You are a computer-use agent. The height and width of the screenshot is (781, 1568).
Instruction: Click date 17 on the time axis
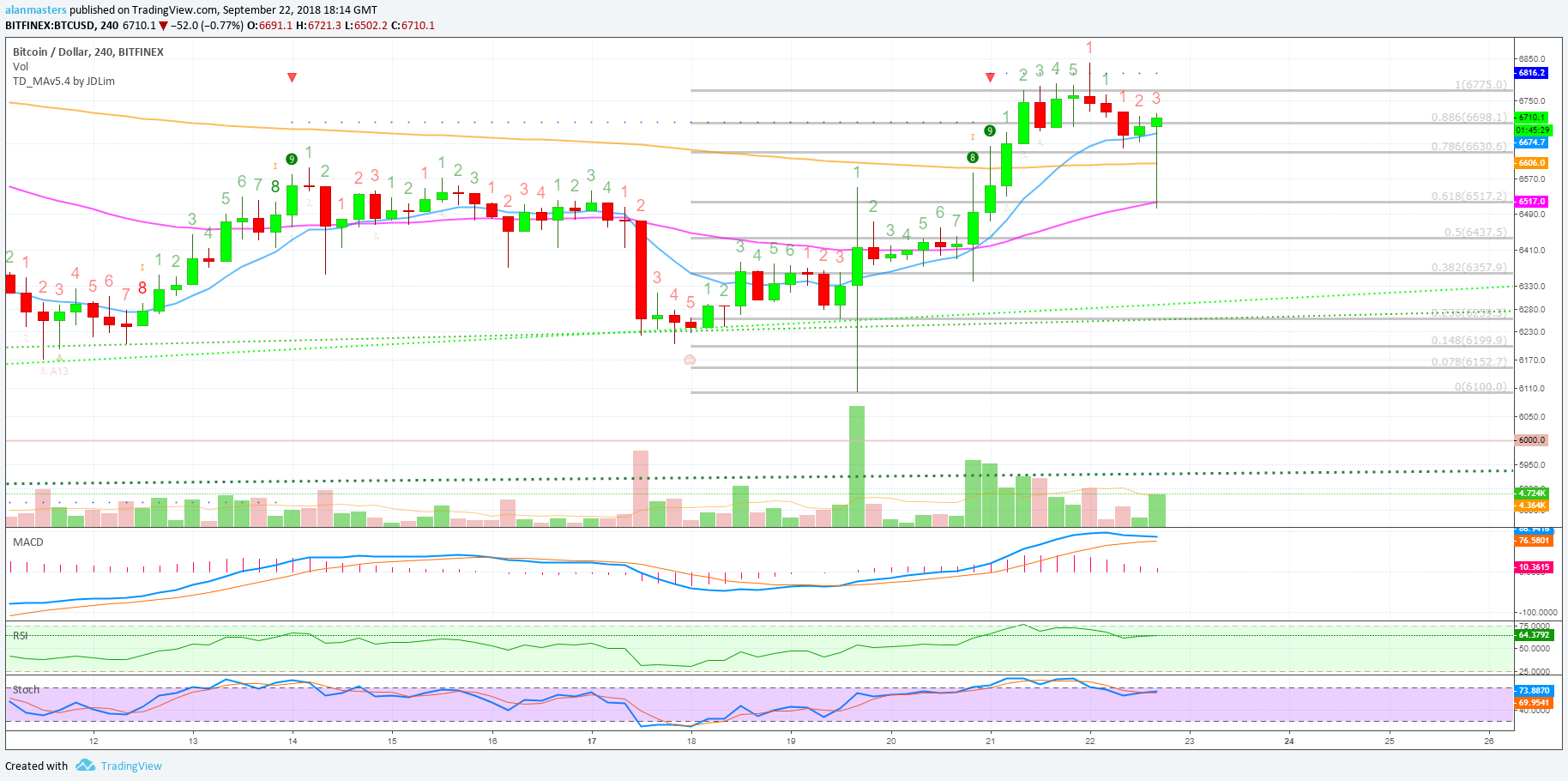(592, 742)
